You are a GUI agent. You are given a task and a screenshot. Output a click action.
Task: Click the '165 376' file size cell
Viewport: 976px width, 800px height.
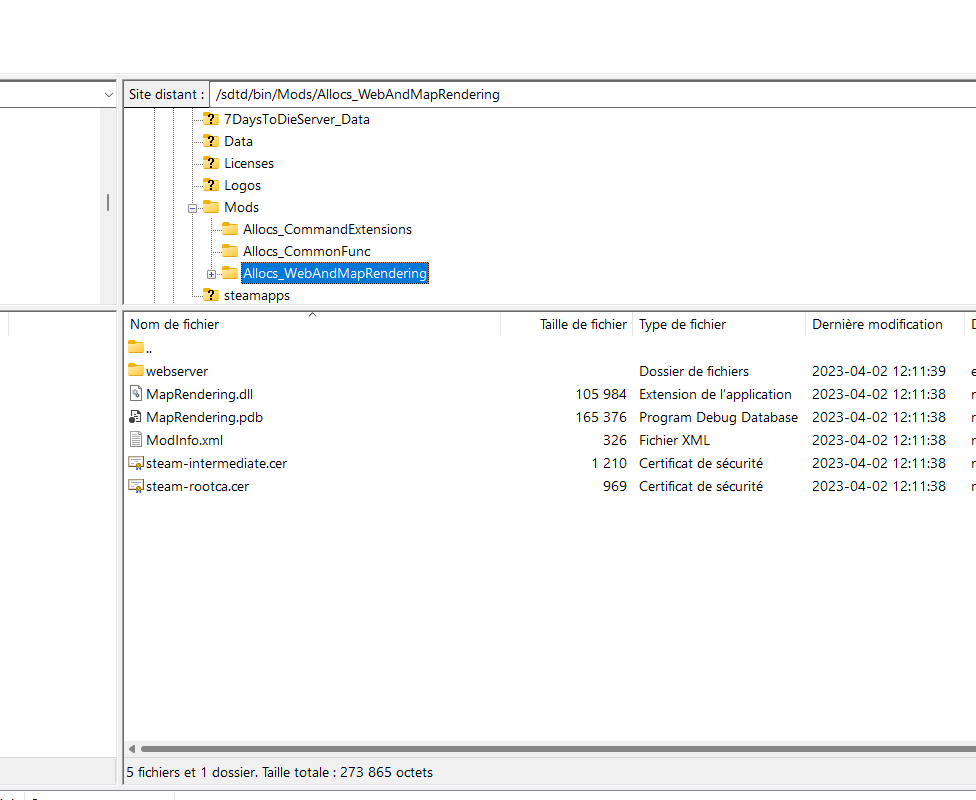tap(601, 417)
